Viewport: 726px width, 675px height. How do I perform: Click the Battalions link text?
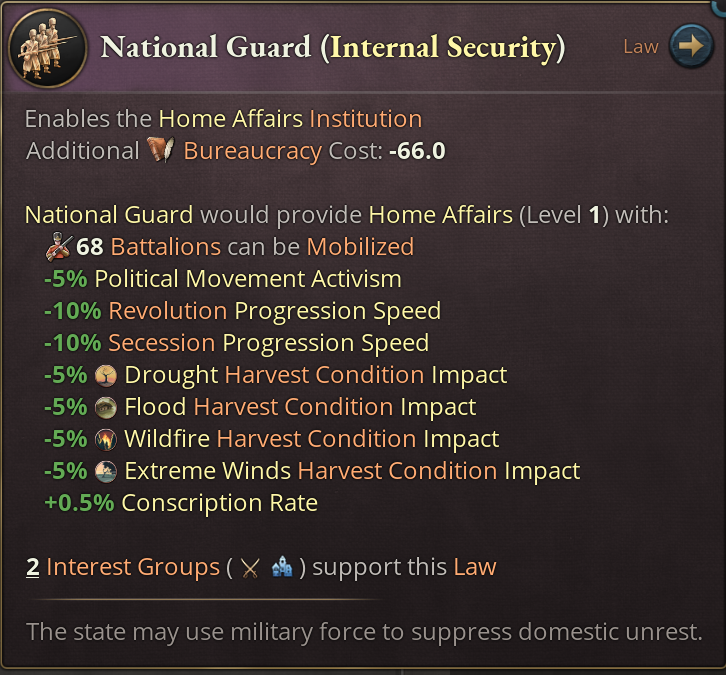pos(165,246)
